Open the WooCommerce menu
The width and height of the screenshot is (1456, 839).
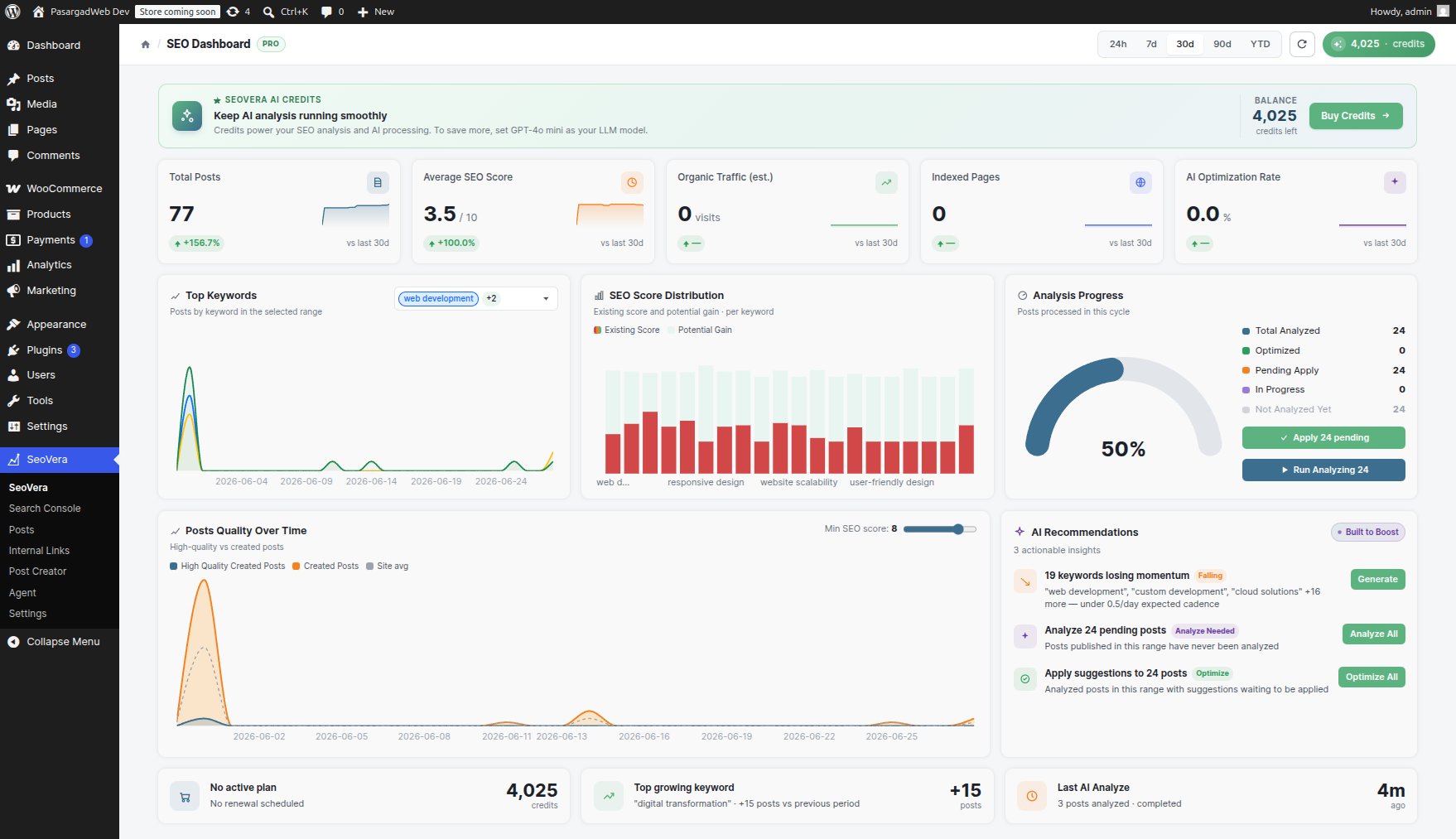click(60, 189)
